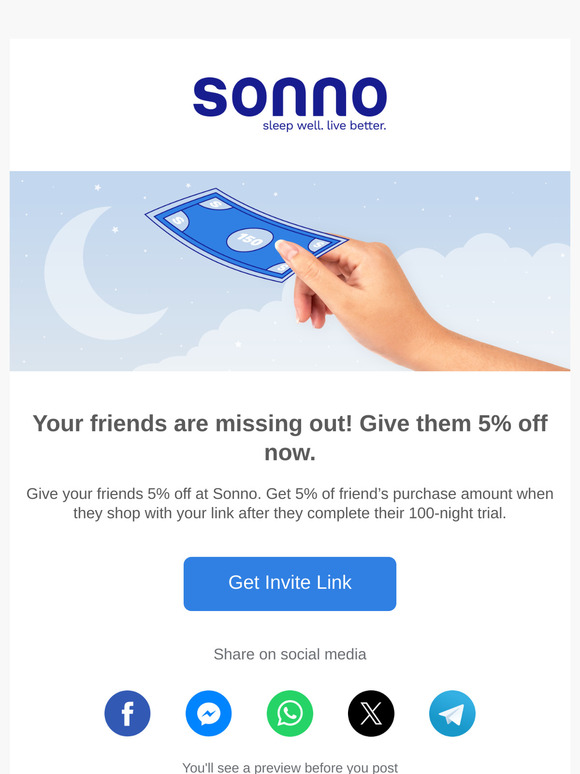Share via the Facebook icon
Viewport: 580px width, 774px height.
127,713
